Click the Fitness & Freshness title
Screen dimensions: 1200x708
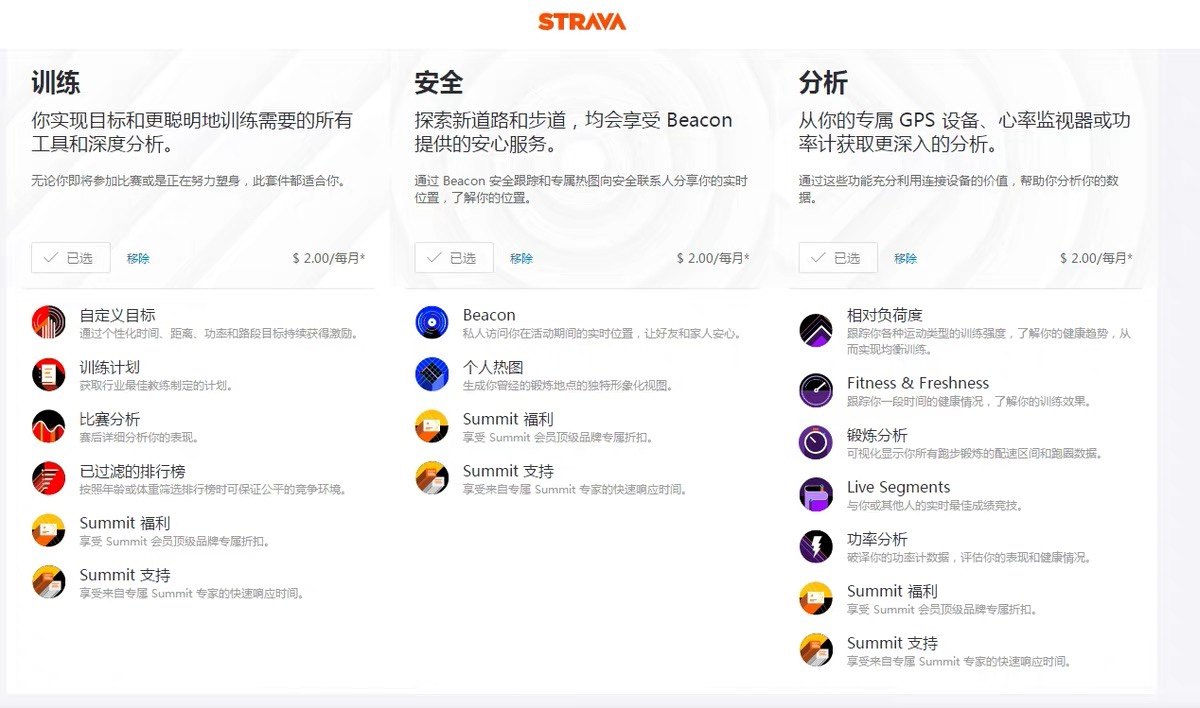pos(918,383)
